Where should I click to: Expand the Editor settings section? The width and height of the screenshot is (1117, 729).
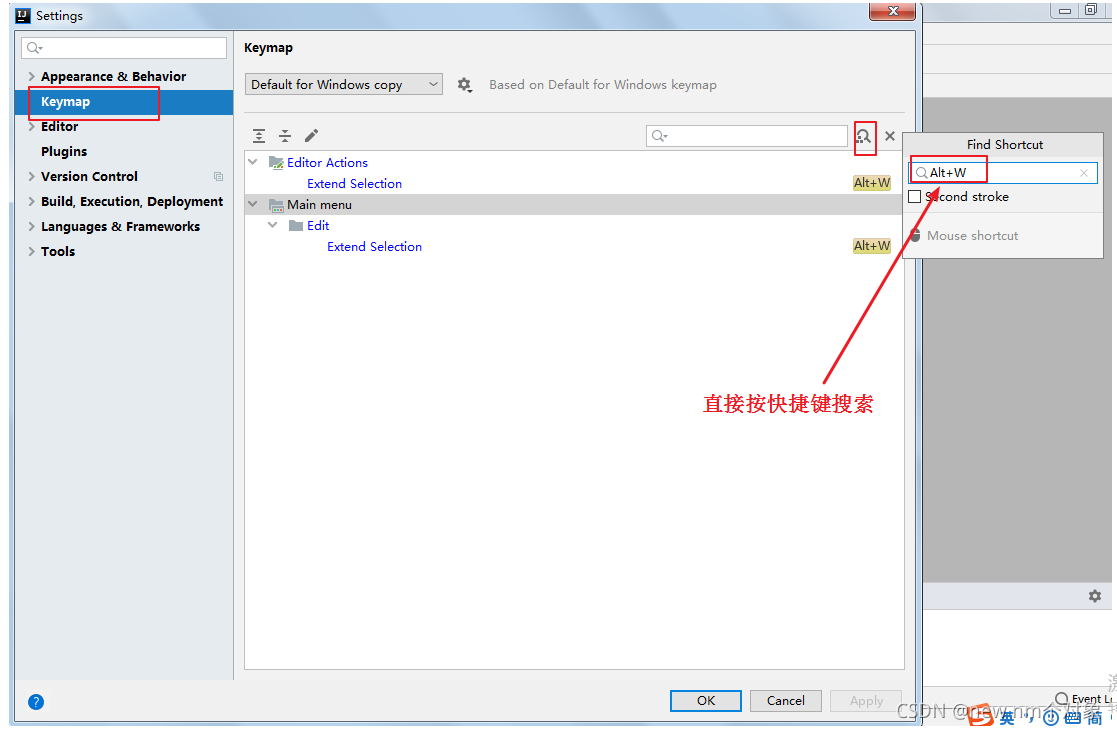[x=31, y=127]
